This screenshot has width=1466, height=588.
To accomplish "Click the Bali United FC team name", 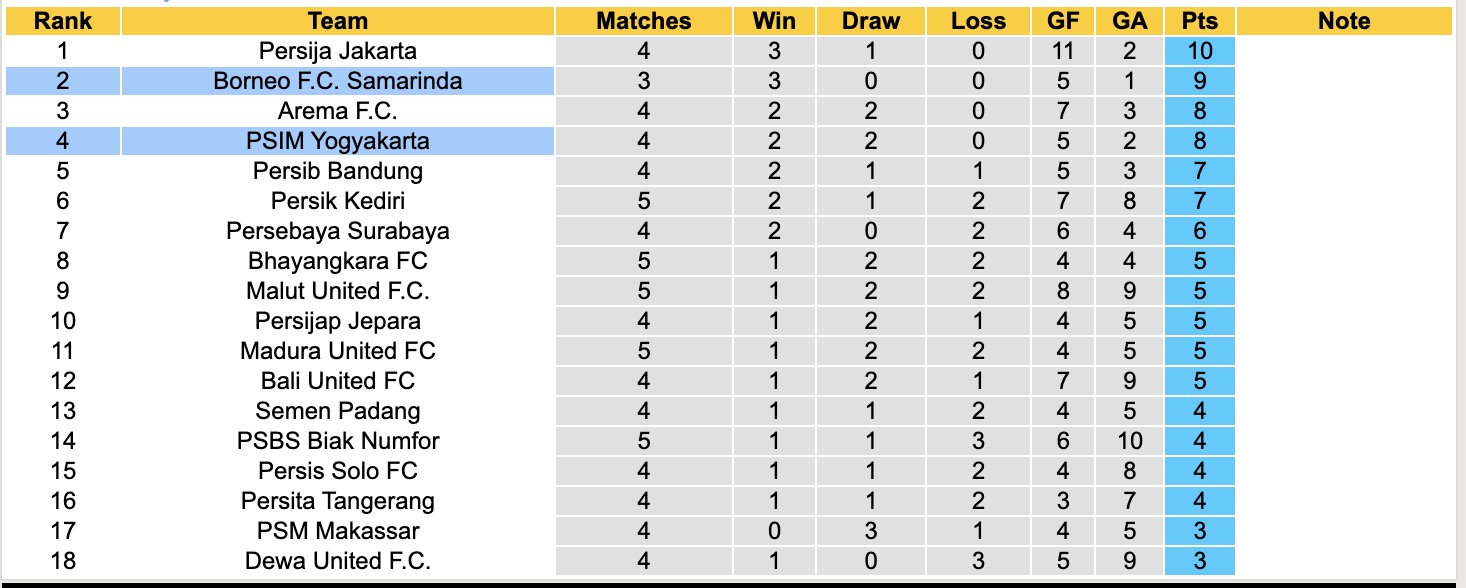I will 338,381.
